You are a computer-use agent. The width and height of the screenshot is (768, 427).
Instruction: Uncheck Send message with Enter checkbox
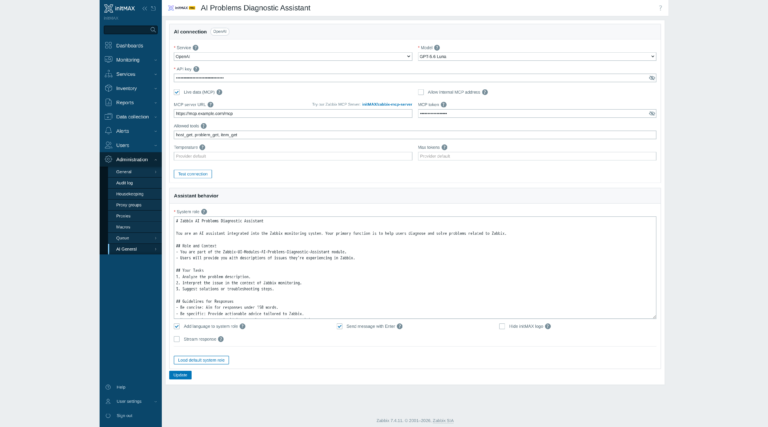339,326
